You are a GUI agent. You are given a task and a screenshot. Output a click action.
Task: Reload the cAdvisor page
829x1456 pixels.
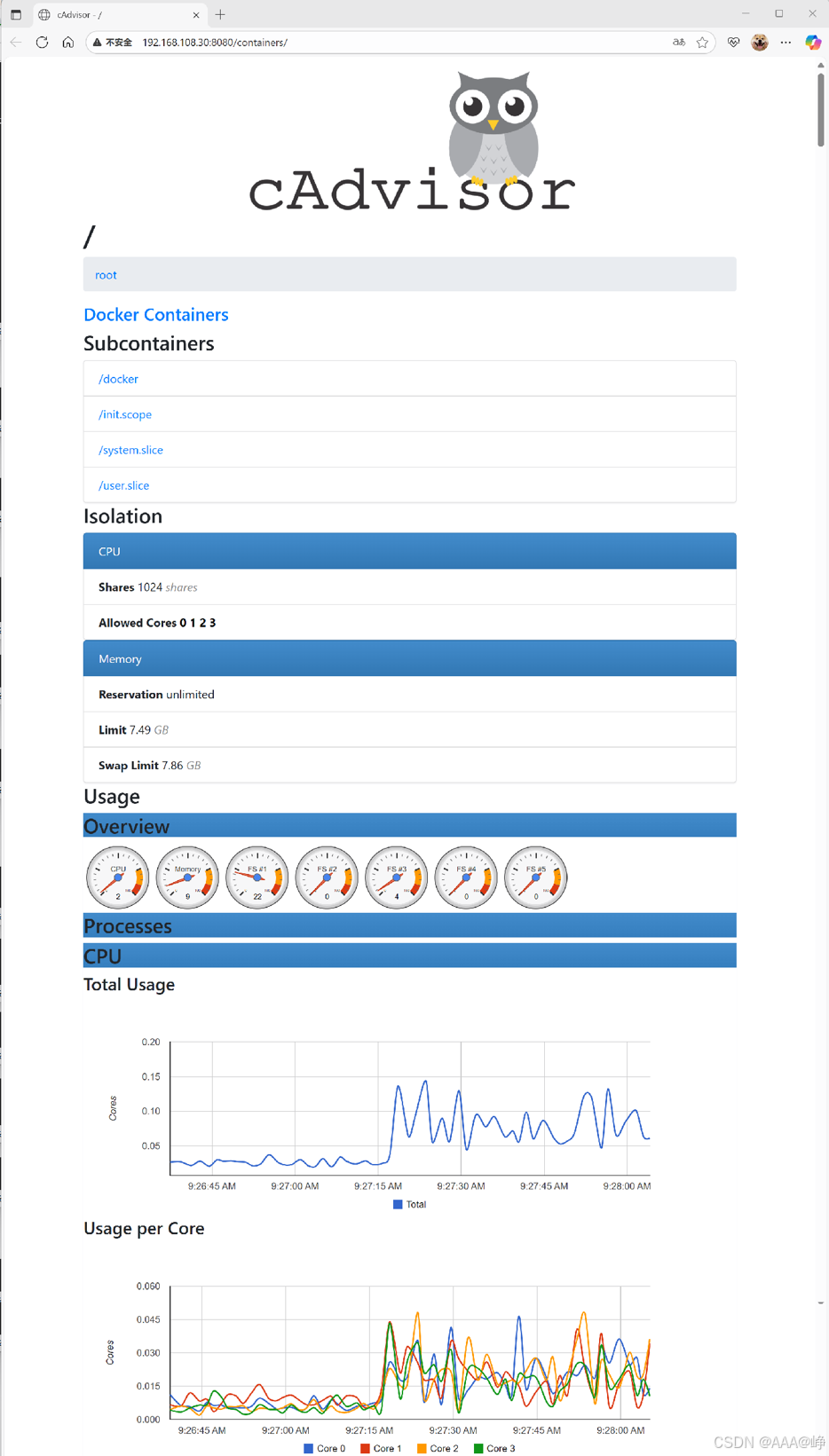[x=42, y=42]
